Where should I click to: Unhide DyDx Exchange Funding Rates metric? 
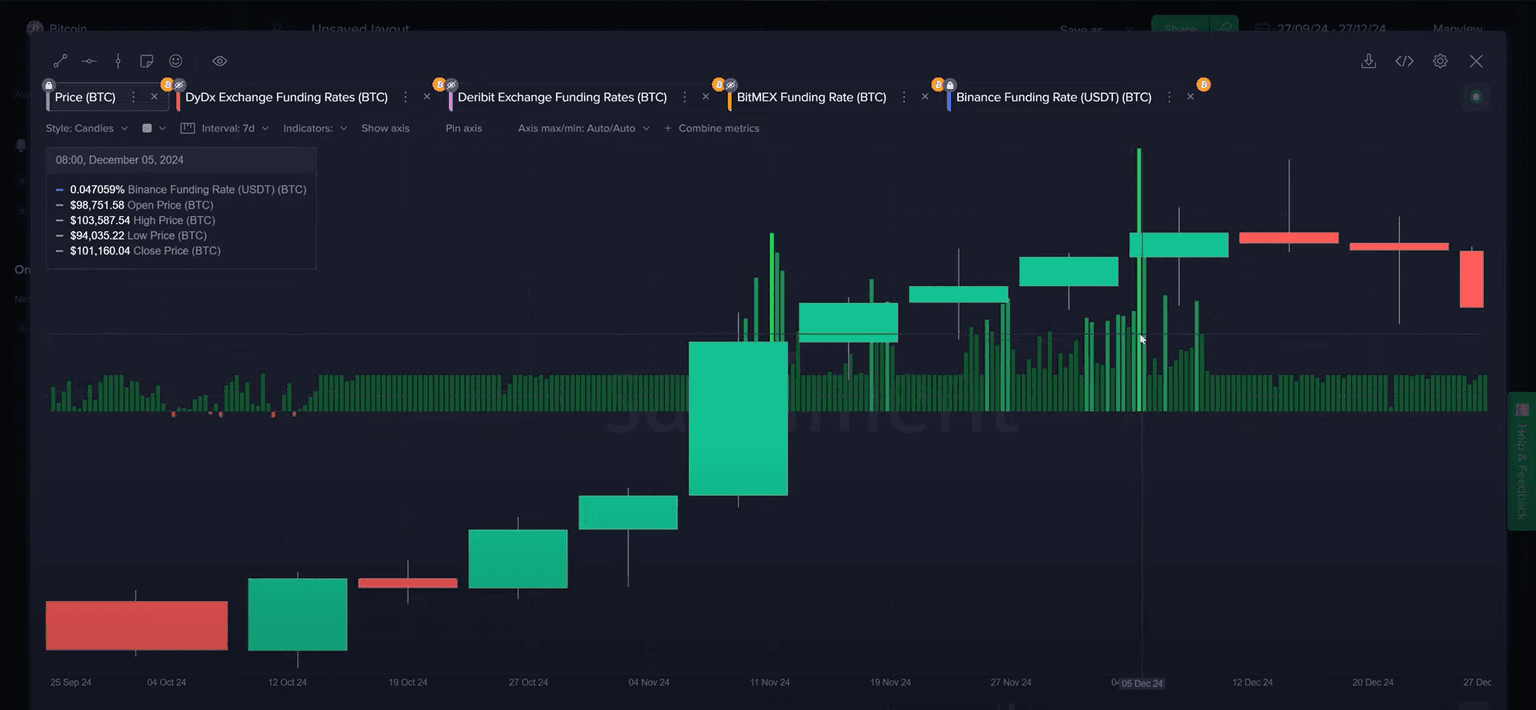tap(179, 85)
